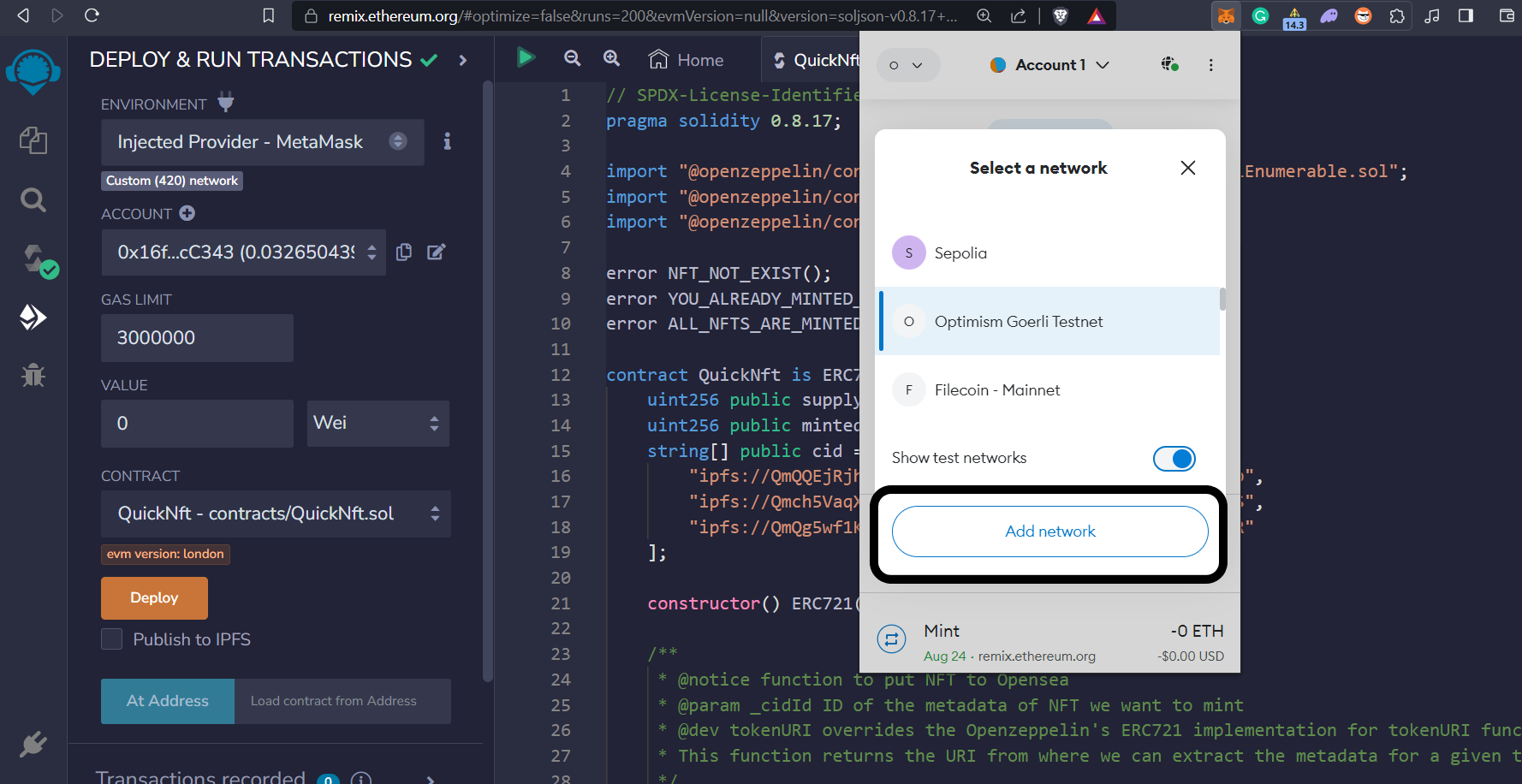
Task: Check the Publish to IPFS checkbox
Action: pos(112,639)
